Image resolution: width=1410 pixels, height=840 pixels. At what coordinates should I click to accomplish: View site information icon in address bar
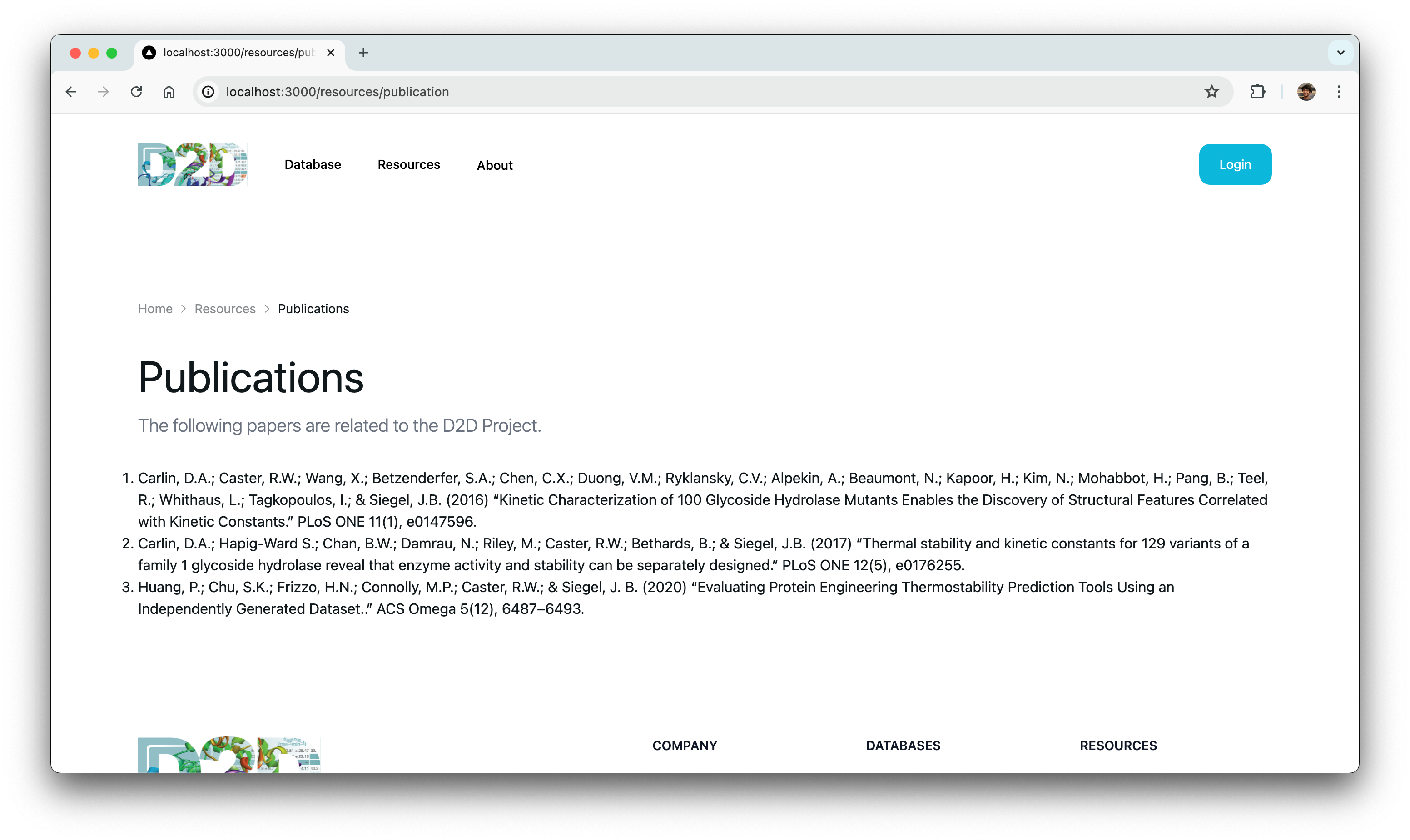209,92
